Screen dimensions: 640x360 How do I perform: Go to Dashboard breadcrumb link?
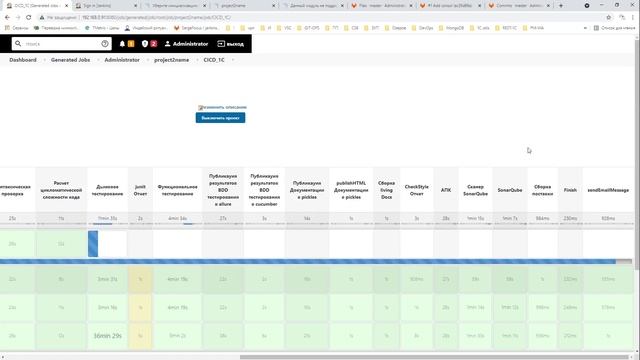pyautogui.click(x=23, y=60)
